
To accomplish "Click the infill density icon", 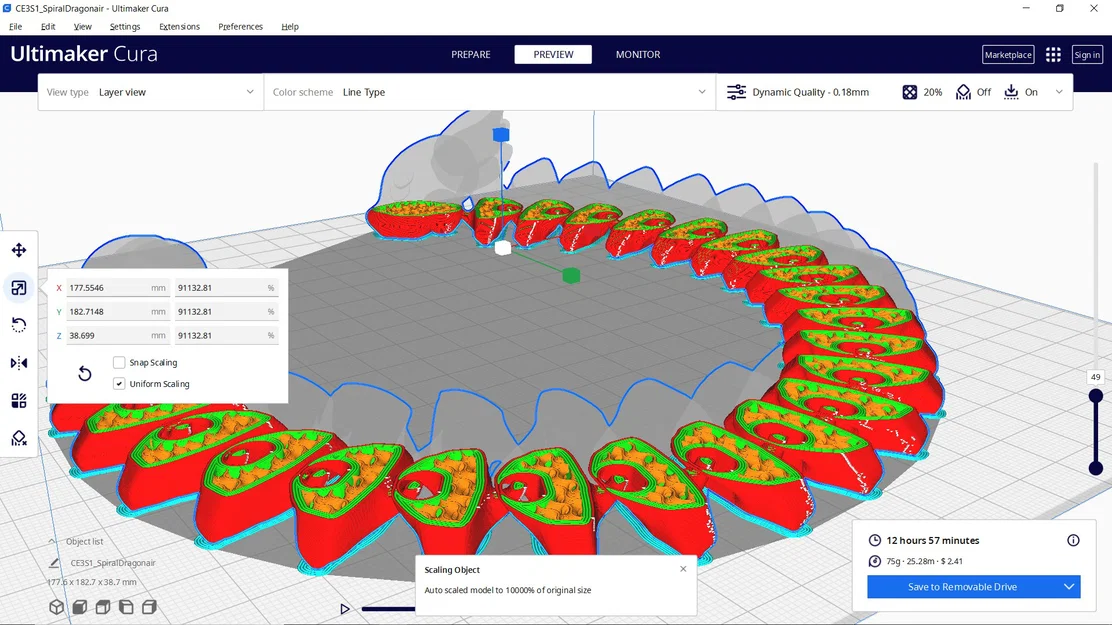I will pyautogui.click(x=909, y=92).
